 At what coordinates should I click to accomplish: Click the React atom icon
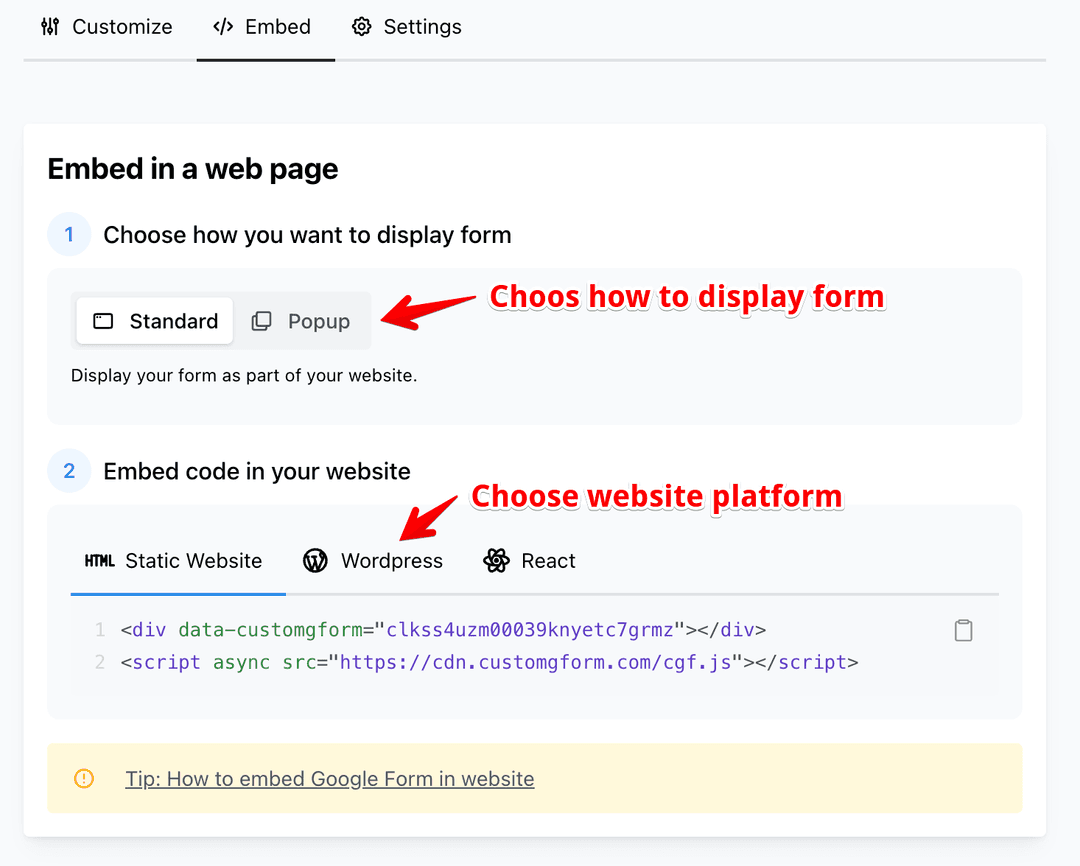tap(496, 561)
